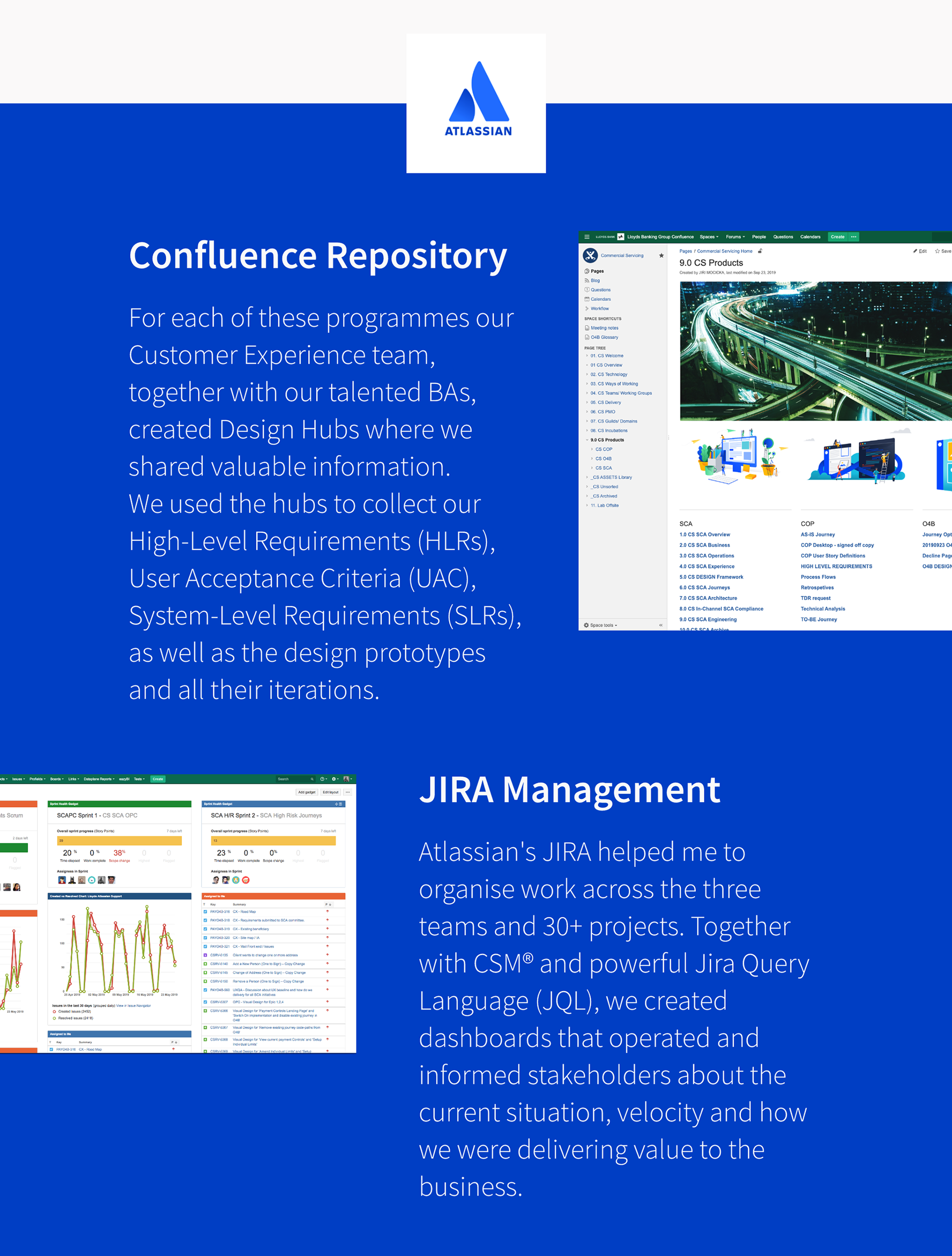The width and height of the screenshot is (952, 1256).
Task: Click the Confluence Create button
Action: pyautogui.click(x=837, y=237)
